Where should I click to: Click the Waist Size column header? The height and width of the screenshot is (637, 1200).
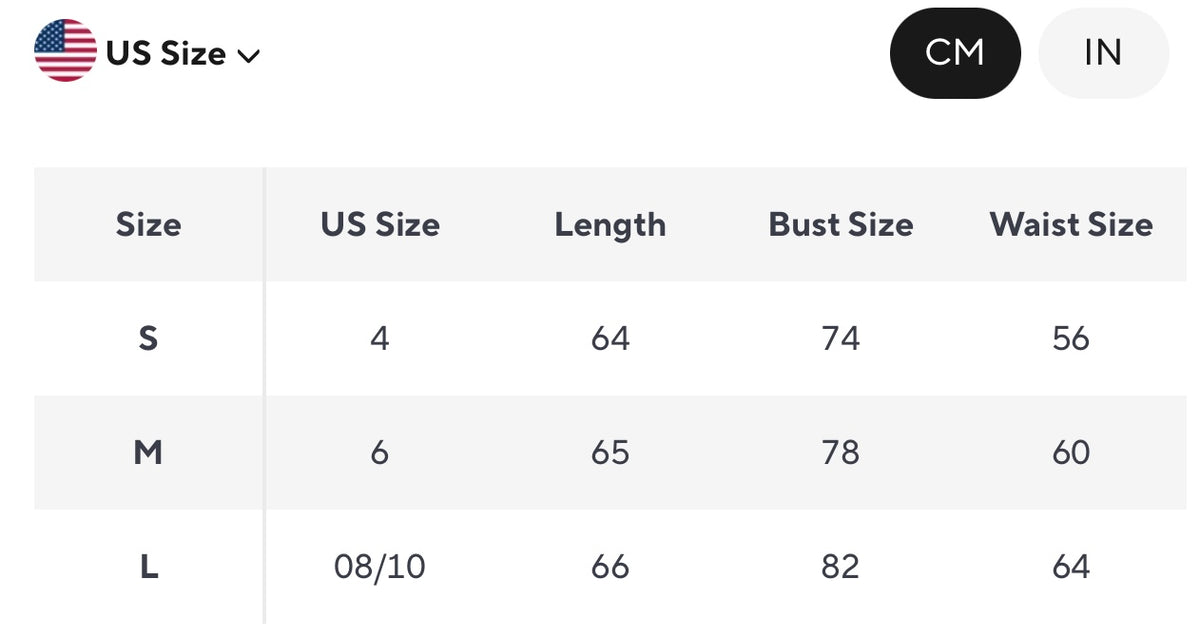coord(1070,225)
